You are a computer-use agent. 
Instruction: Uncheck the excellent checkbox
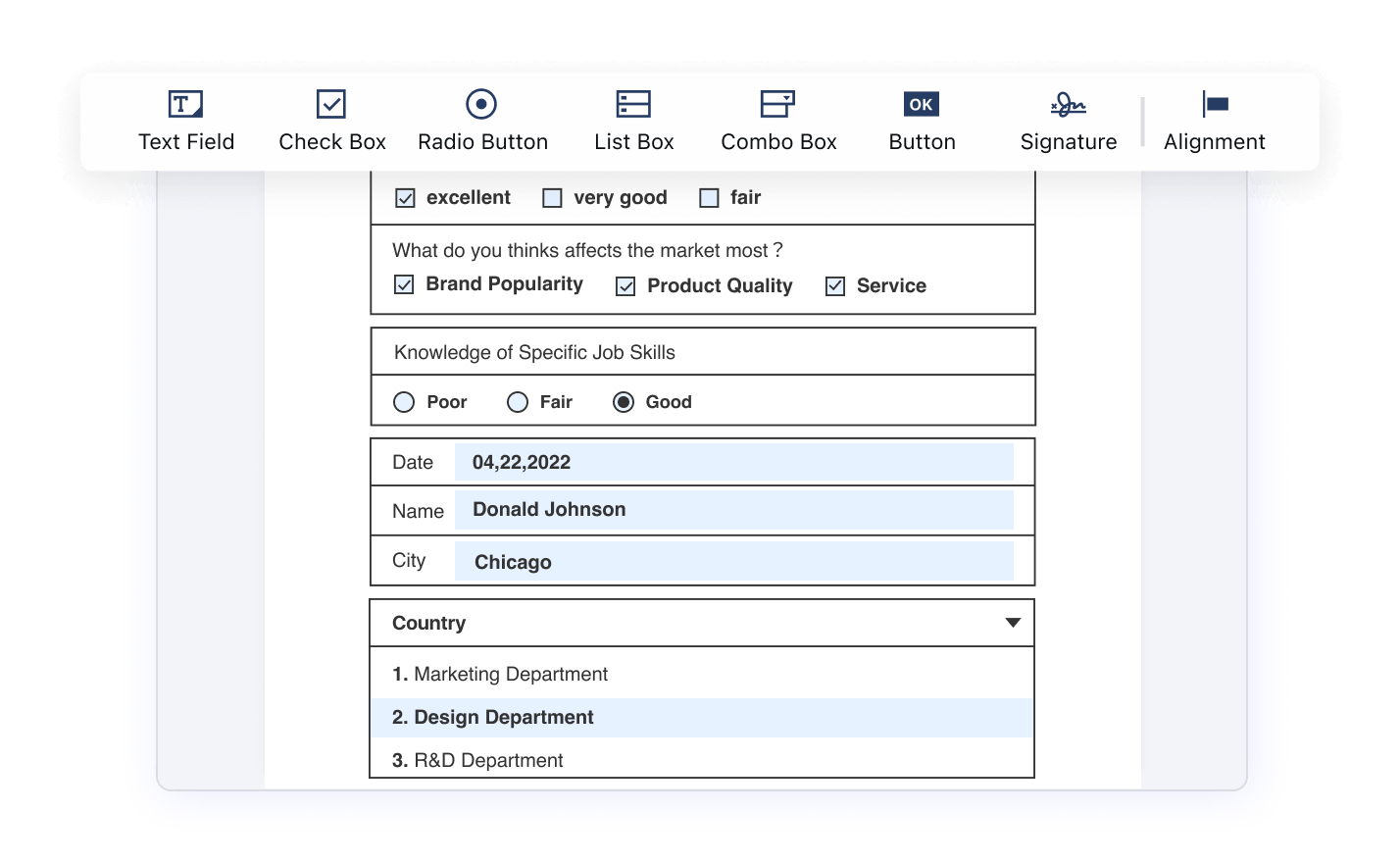click(405, 198)
